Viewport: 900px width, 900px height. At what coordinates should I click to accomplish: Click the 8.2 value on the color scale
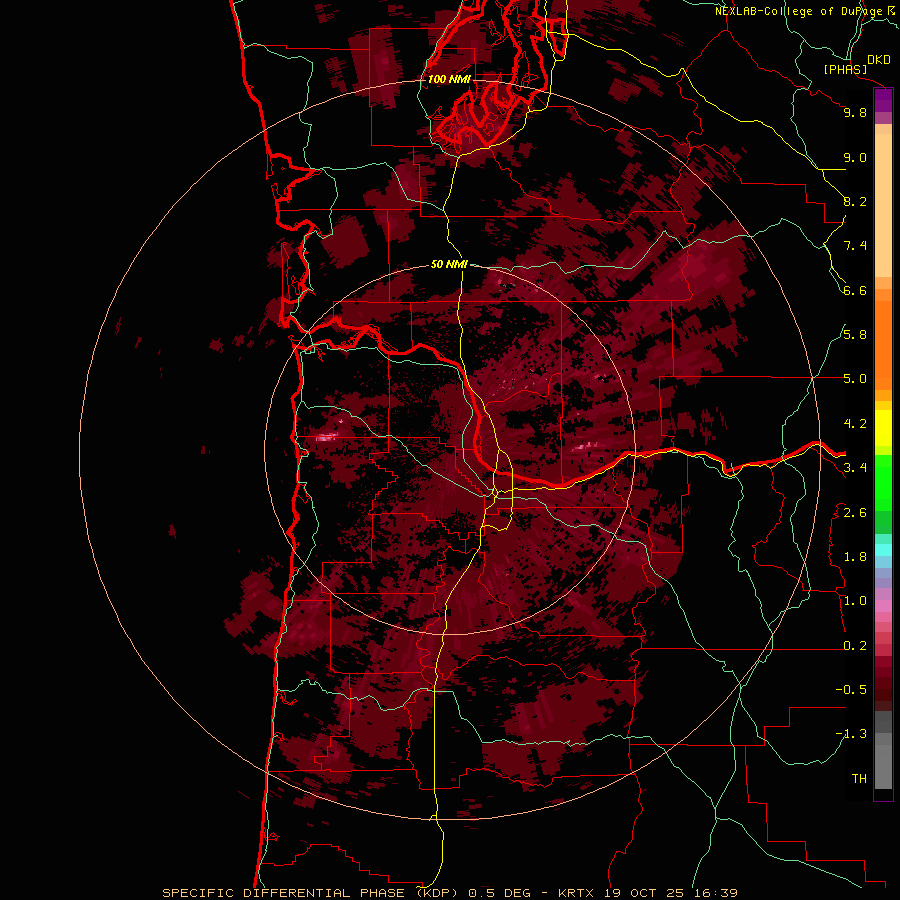coord(855,201)
